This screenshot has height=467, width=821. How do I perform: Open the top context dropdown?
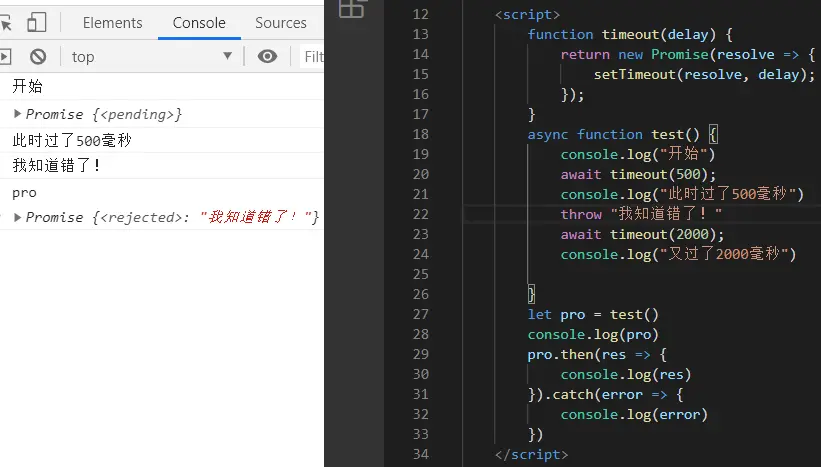pos(152,57)
